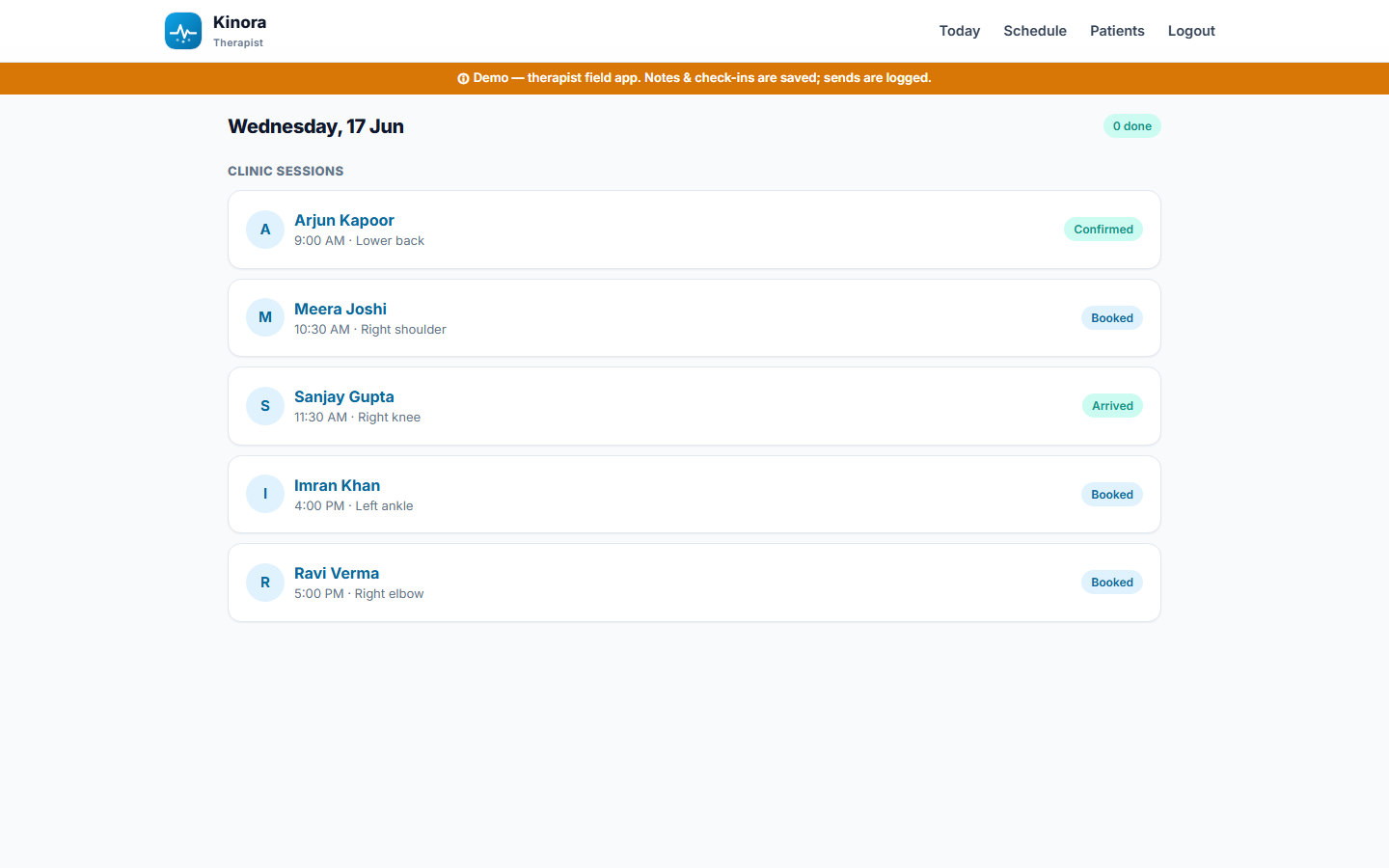This screenshot has width=1389, height=868.
Task: Click the 'Wednesday, 17 Jun' heading
Action: [x=315, y=126]
